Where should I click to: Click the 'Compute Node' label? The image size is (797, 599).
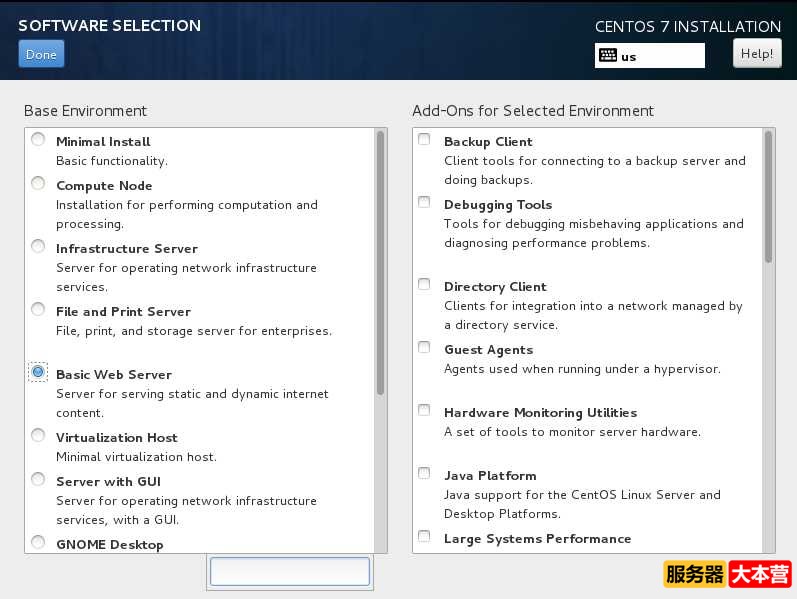click(x=104, y=186)
